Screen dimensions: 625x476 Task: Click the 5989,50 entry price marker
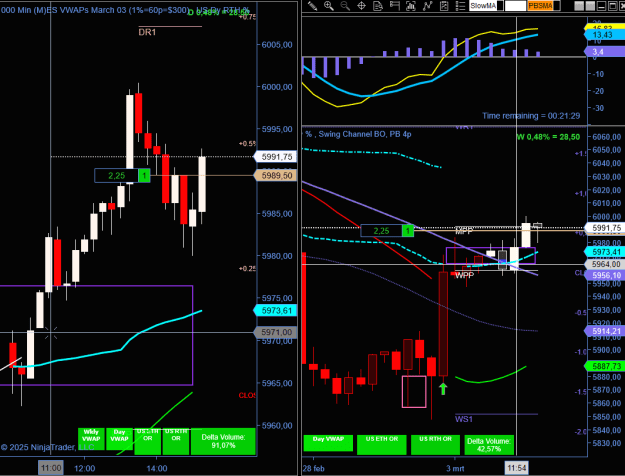point(275,175)
